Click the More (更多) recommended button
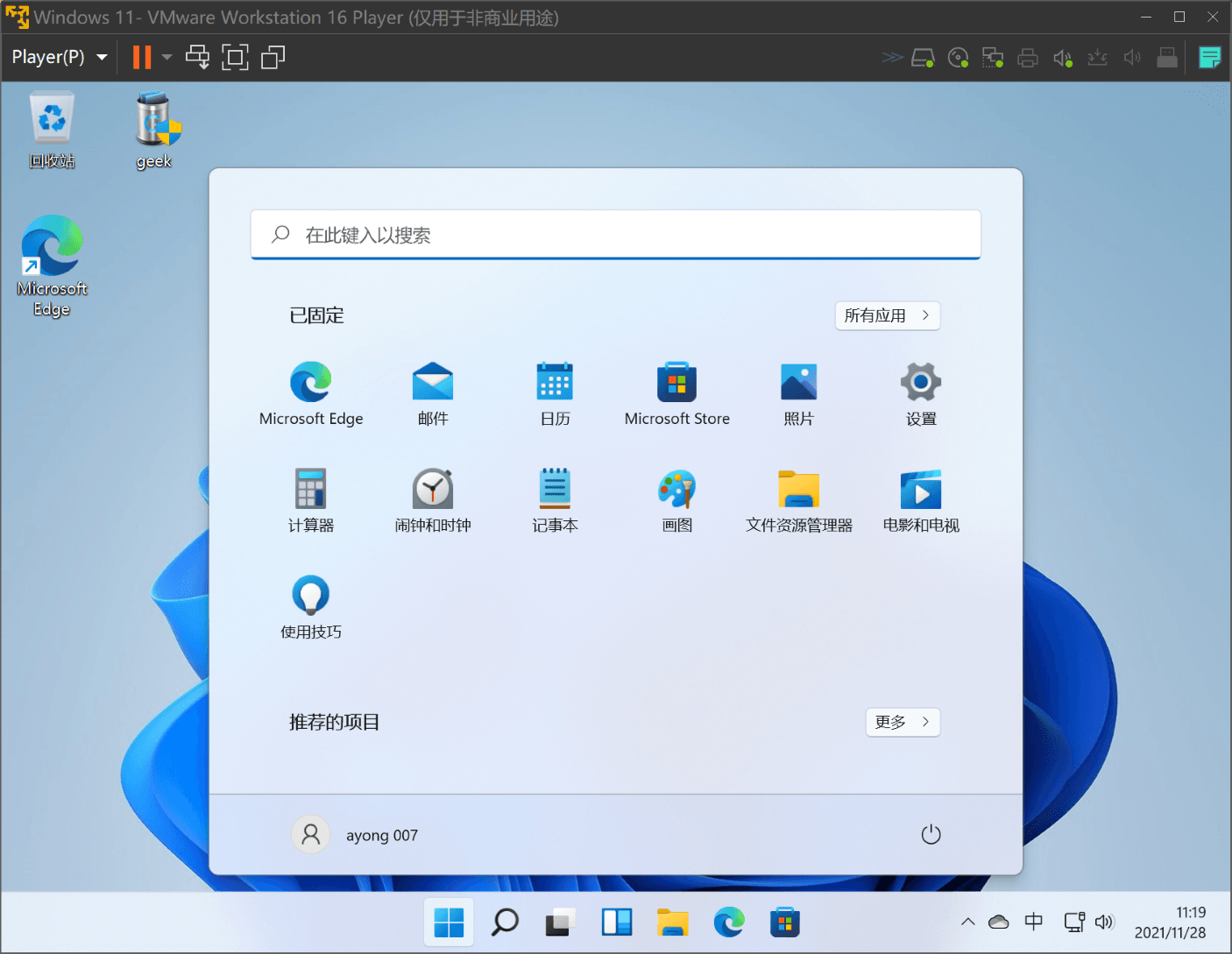The height and width of the screenshot is (954, 1232). pos(903,722)
